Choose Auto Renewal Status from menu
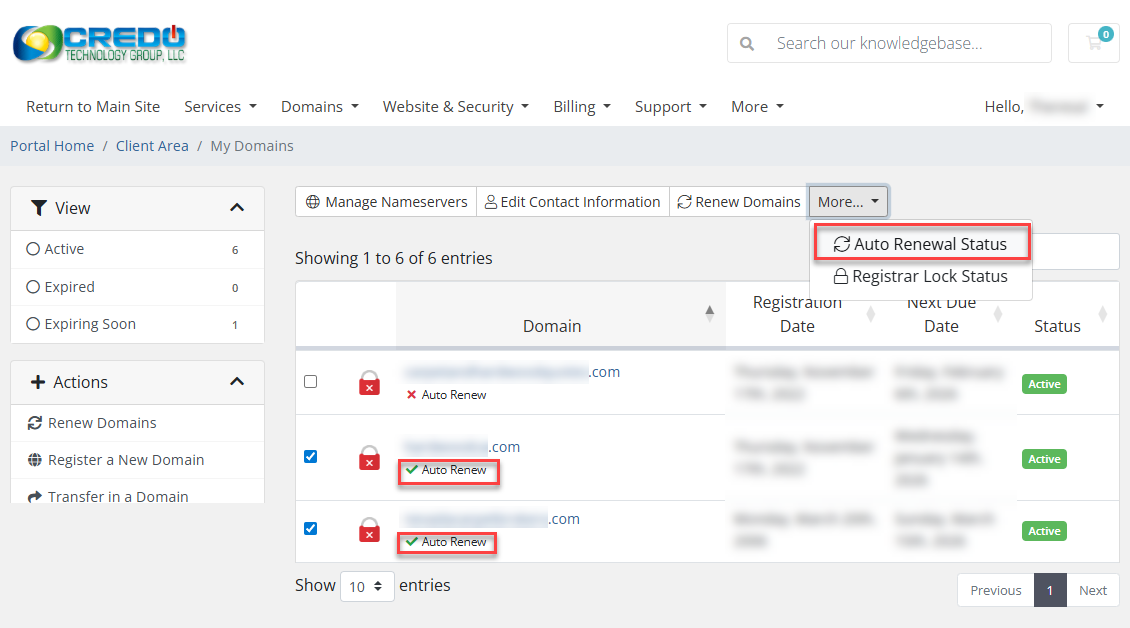Image resolution: width=1130 pixels, height=628 pixels. pos(920,244)
